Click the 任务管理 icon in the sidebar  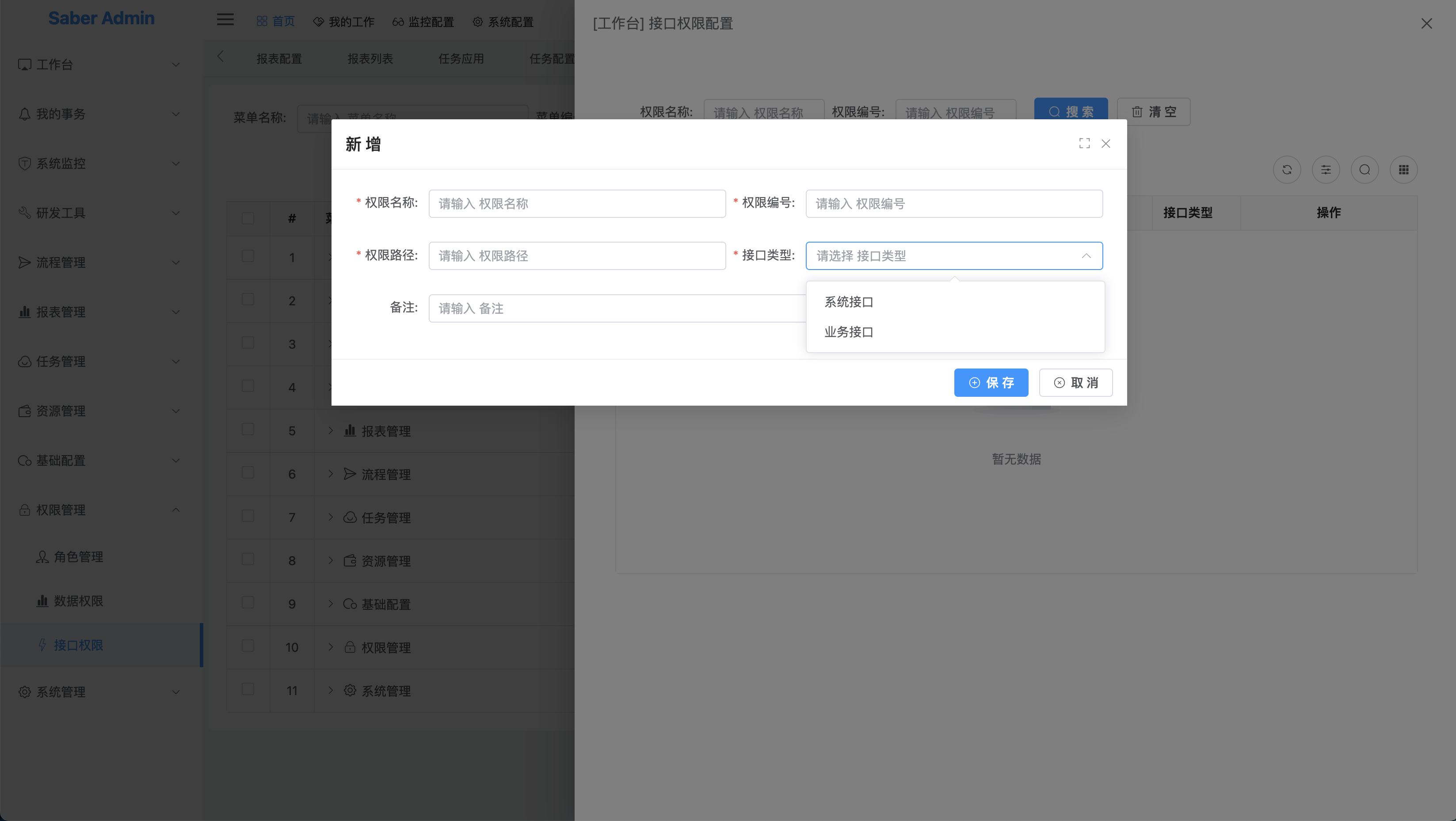24,361
